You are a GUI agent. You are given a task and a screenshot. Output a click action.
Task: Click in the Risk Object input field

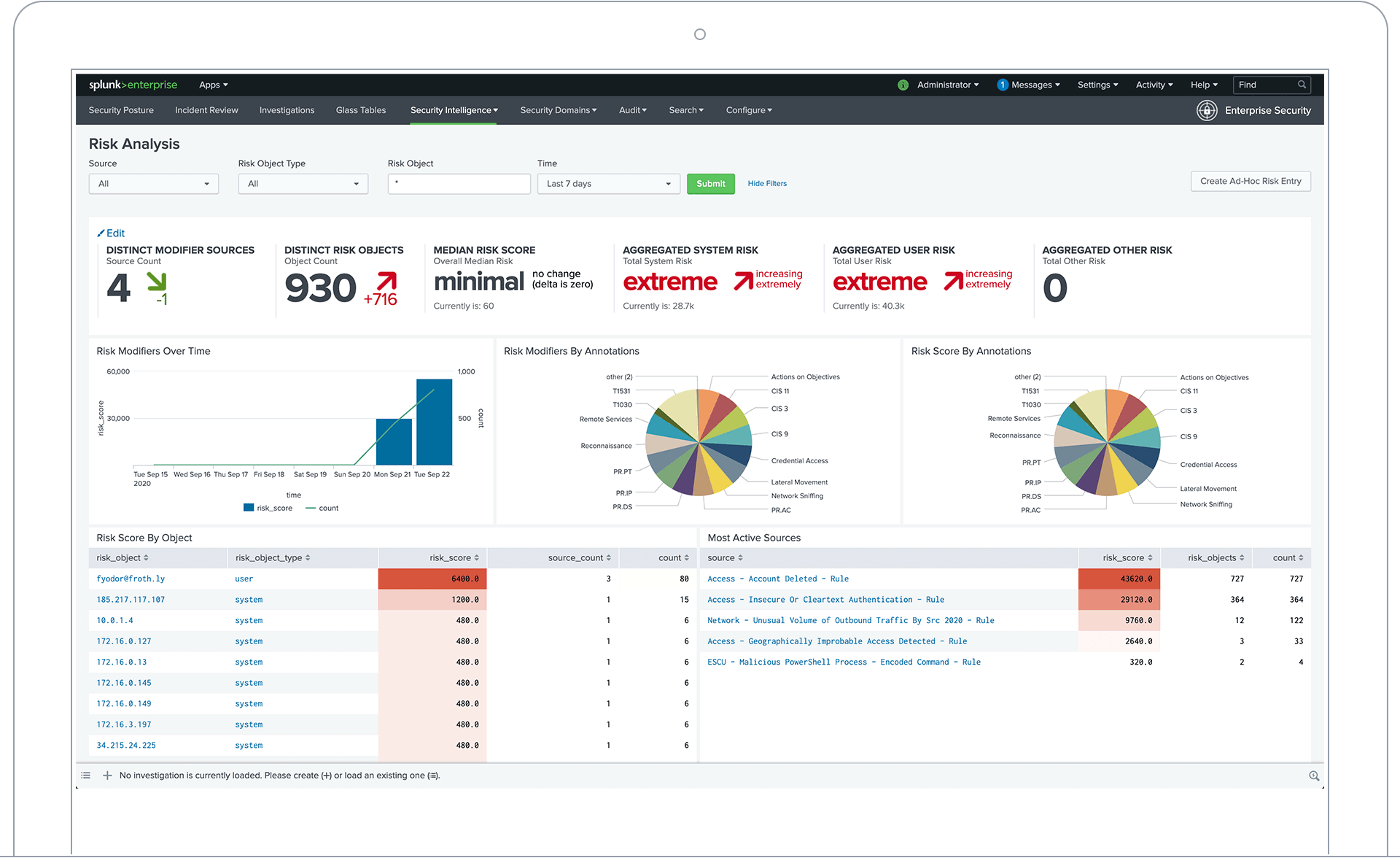click(x=459, y=184)
